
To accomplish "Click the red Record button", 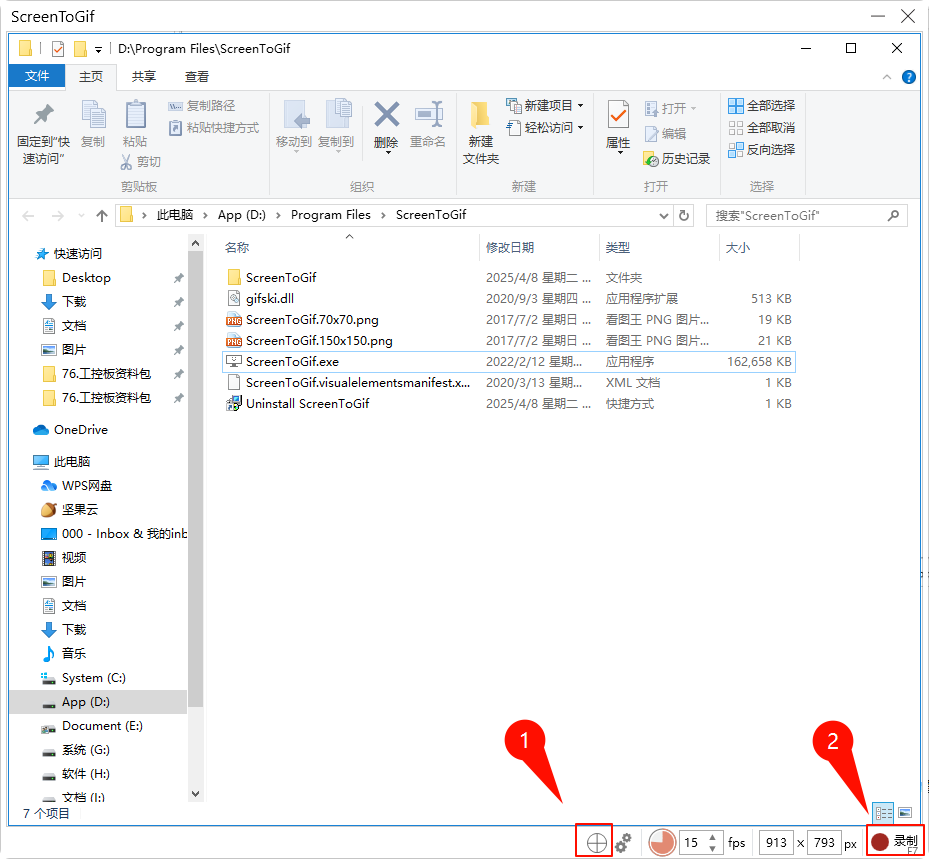I will click(x=895, y=841).
